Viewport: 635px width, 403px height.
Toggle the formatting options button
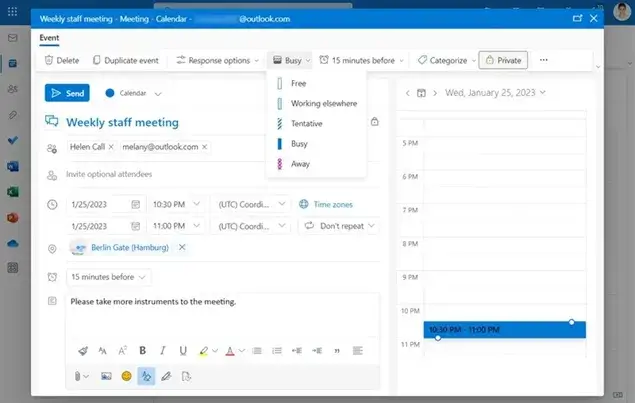click(146, 376)
